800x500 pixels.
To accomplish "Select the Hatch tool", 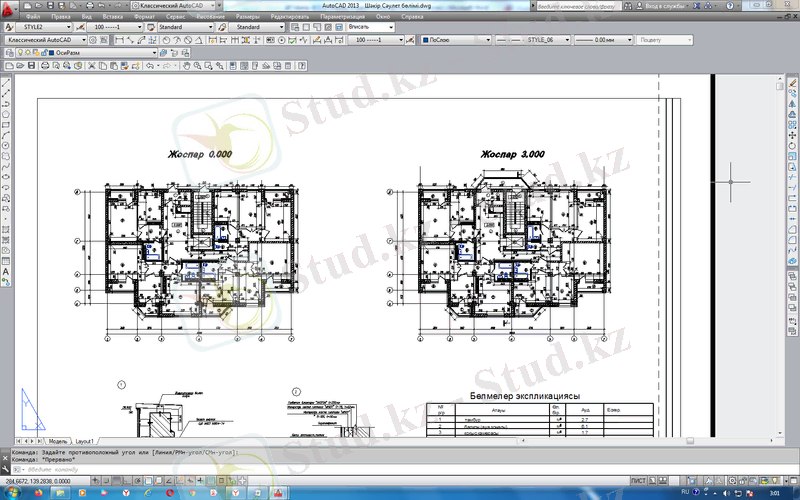I will 6,229.
